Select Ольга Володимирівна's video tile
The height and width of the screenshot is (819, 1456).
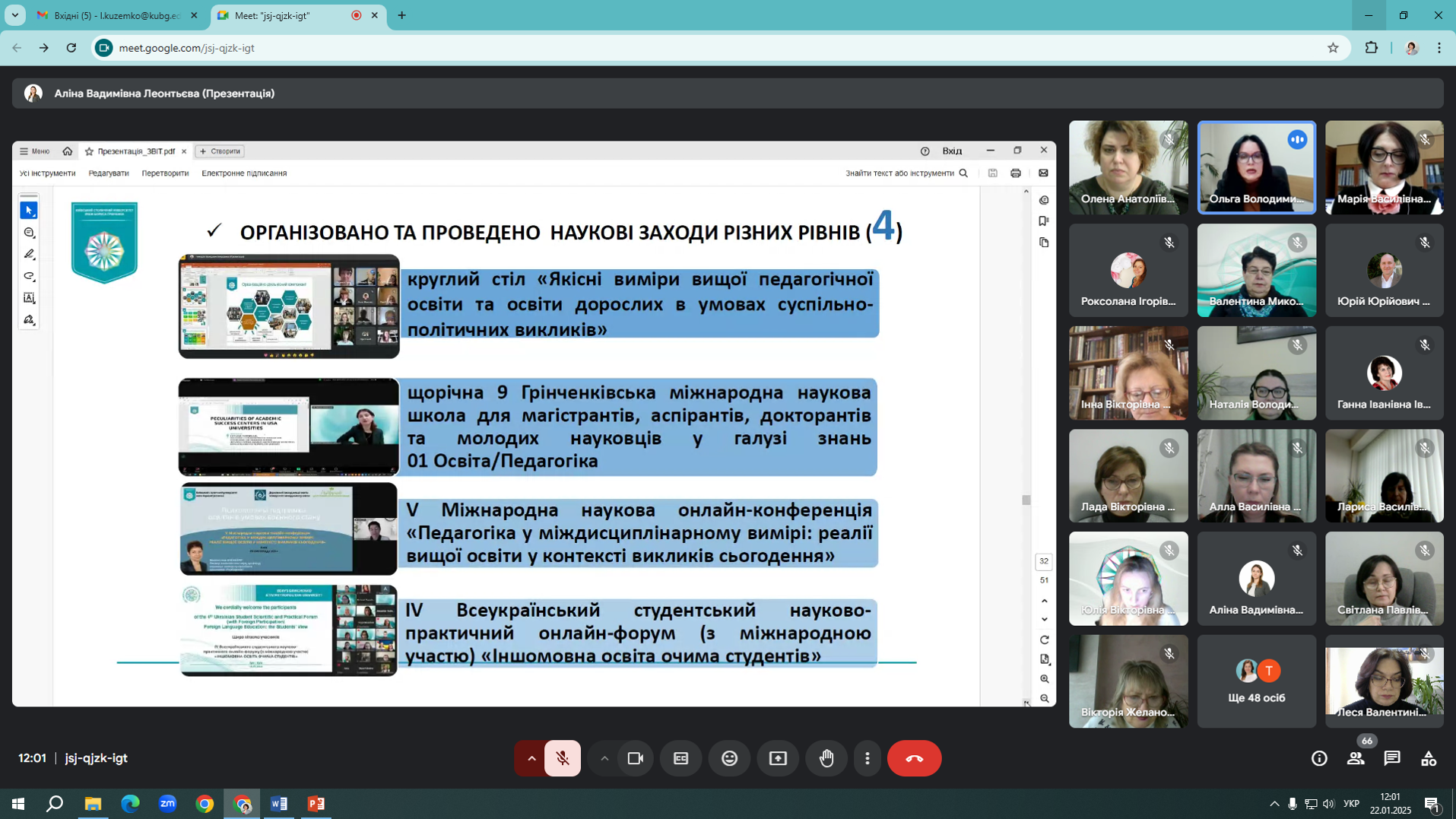pos(1256,167)
